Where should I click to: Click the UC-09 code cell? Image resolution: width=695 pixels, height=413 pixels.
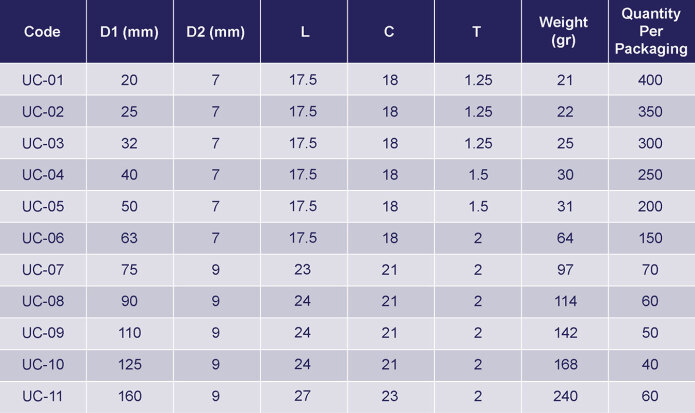43,333
